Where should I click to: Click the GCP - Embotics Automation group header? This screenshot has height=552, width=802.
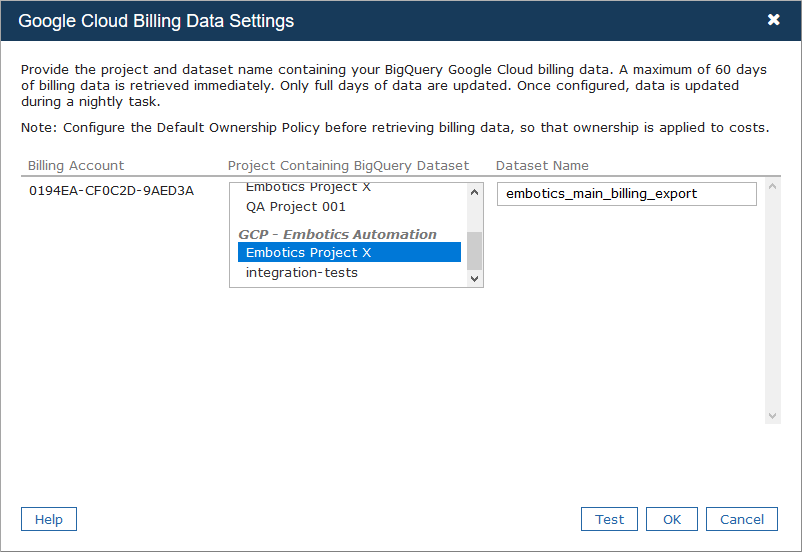(x=337, y=234)
